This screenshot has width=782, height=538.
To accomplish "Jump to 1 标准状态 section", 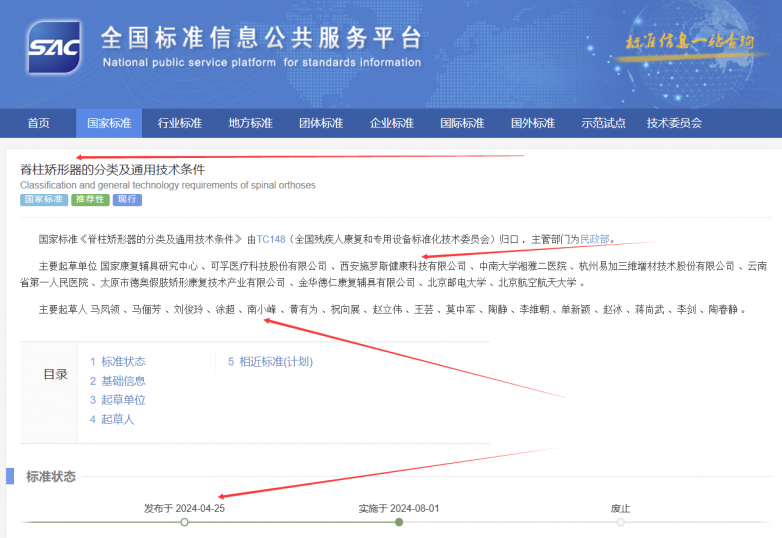I will (118, 361).
